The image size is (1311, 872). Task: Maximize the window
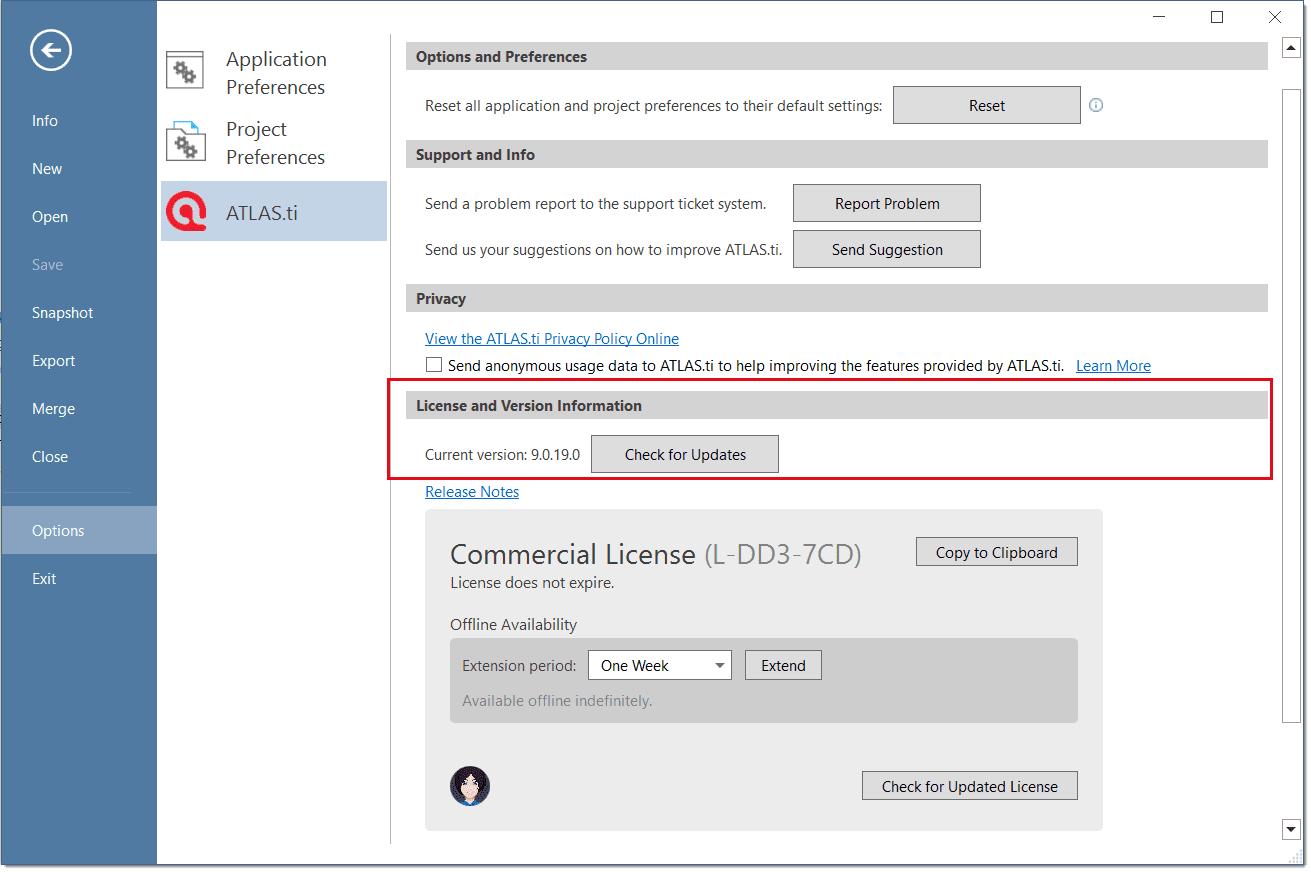1217,17
